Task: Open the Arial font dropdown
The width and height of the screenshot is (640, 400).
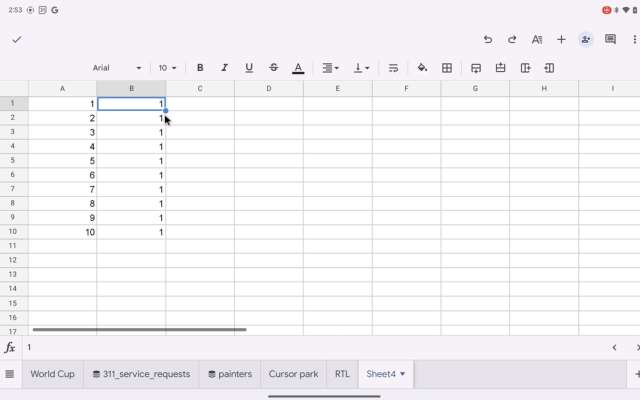Action: tap(117, 68)
